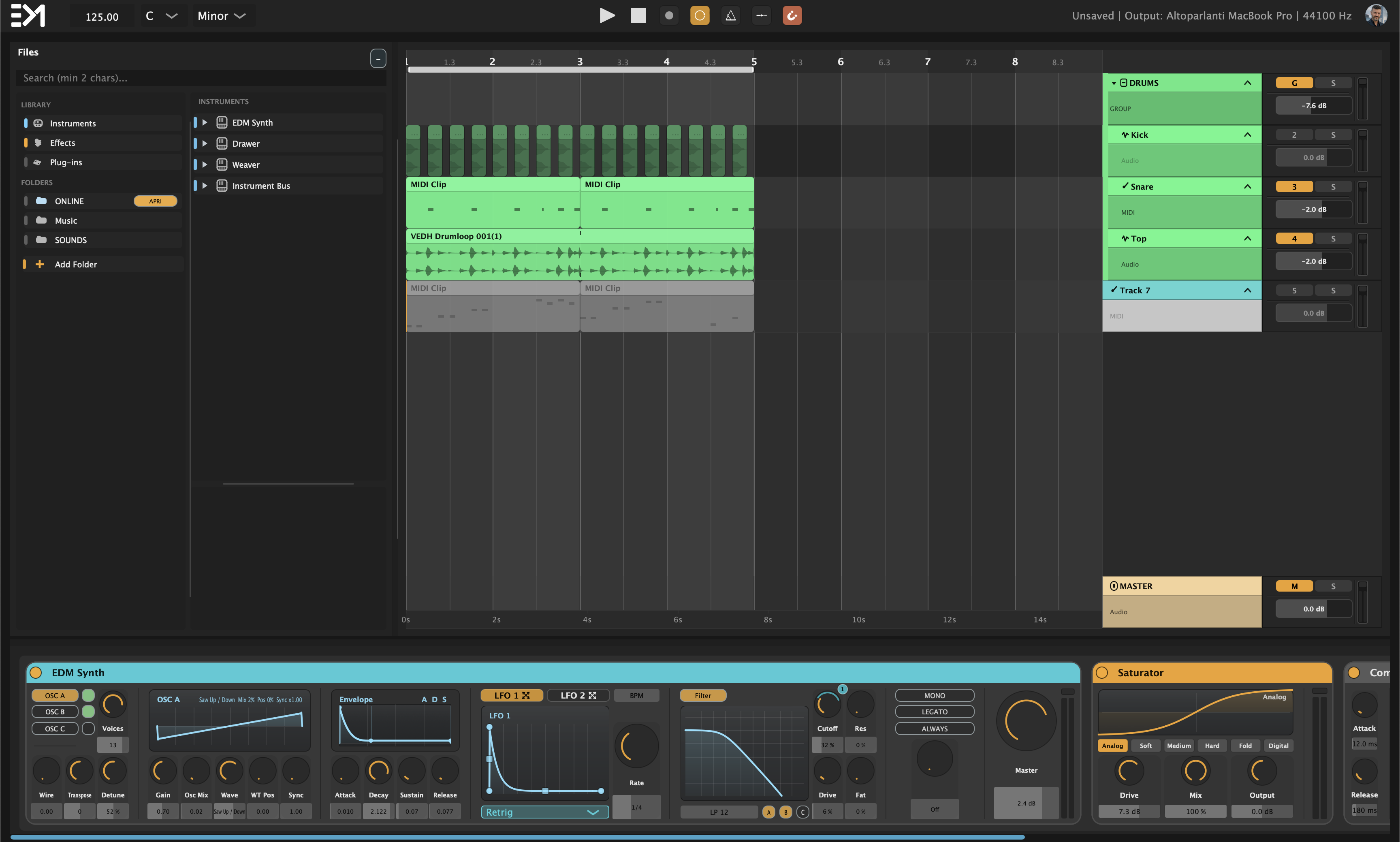Toggle the metronome icon
This screenshot has width=1400, height=842.
click(x=731, y=15)
